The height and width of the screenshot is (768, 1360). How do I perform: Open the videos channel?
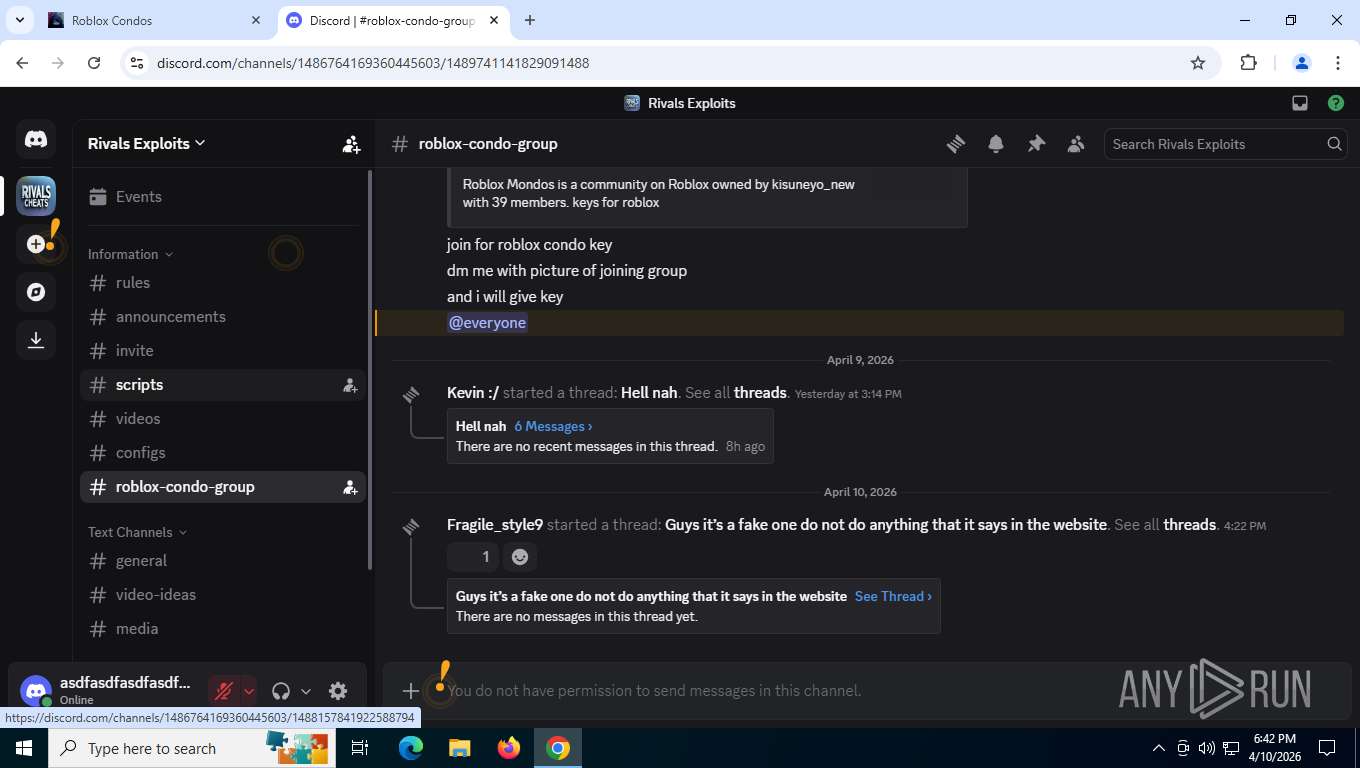pos(223,419)
